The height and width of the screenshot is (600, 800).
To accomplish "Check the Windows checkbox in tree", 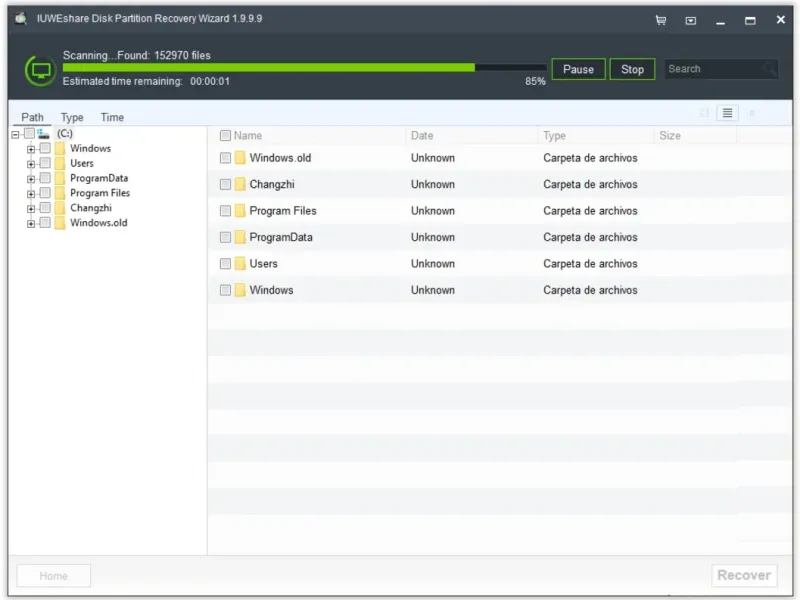I will pos(45,148).
